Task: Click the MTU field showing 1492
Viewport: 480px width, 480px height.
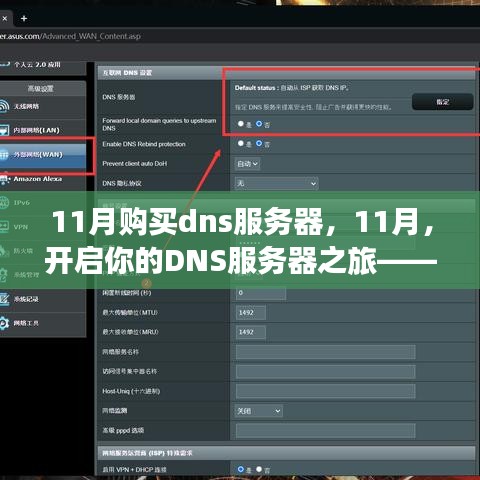Action: (x=251, y=313)
